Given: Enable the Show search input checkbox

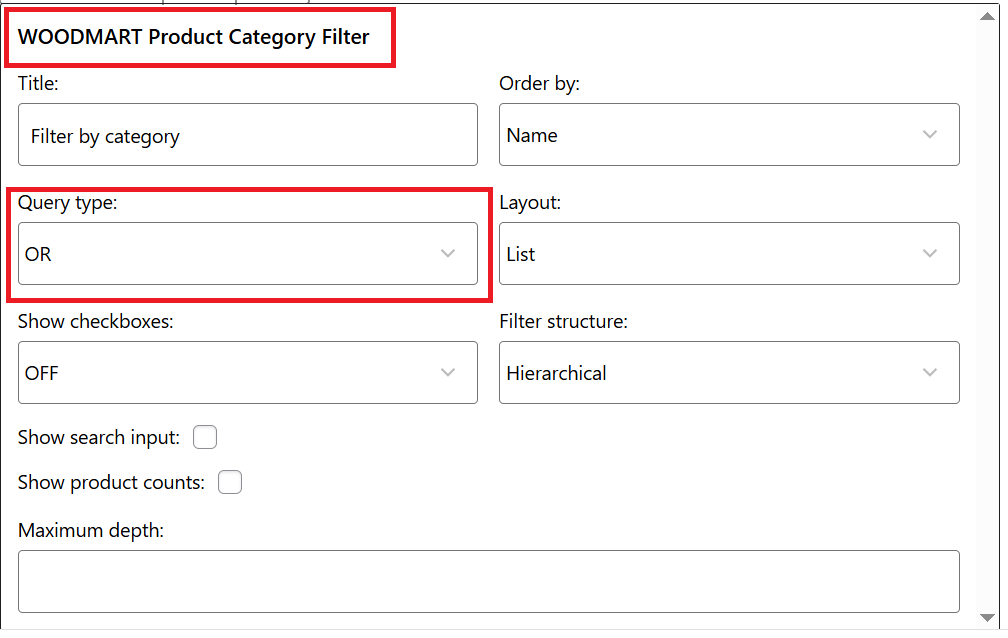Looking at the screenshot, I should coord(205,437).
